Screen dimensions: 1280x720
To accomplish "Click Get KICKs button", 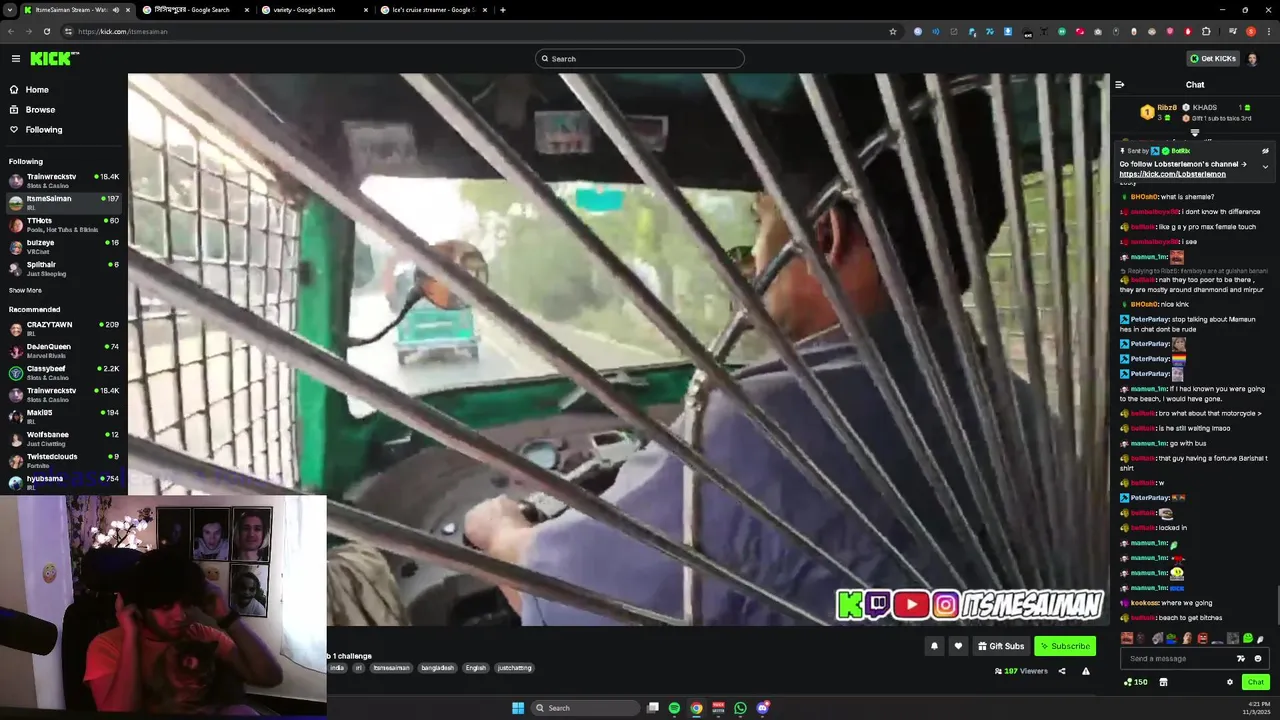I will click(x=1213, y=59).
